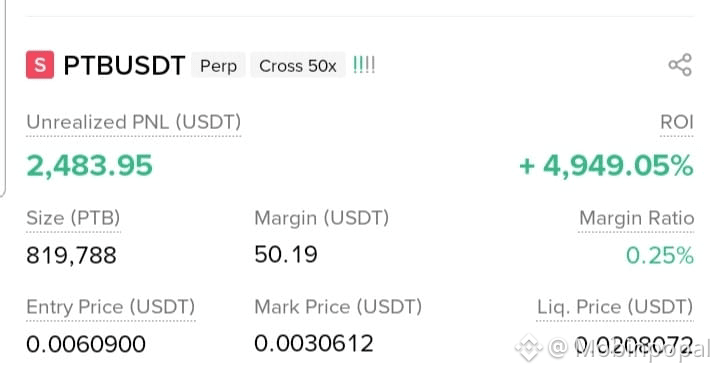Viewport: 718px width, 373px height.
Task: Click the red S short-side badge
Action: [x=40, y=65]
